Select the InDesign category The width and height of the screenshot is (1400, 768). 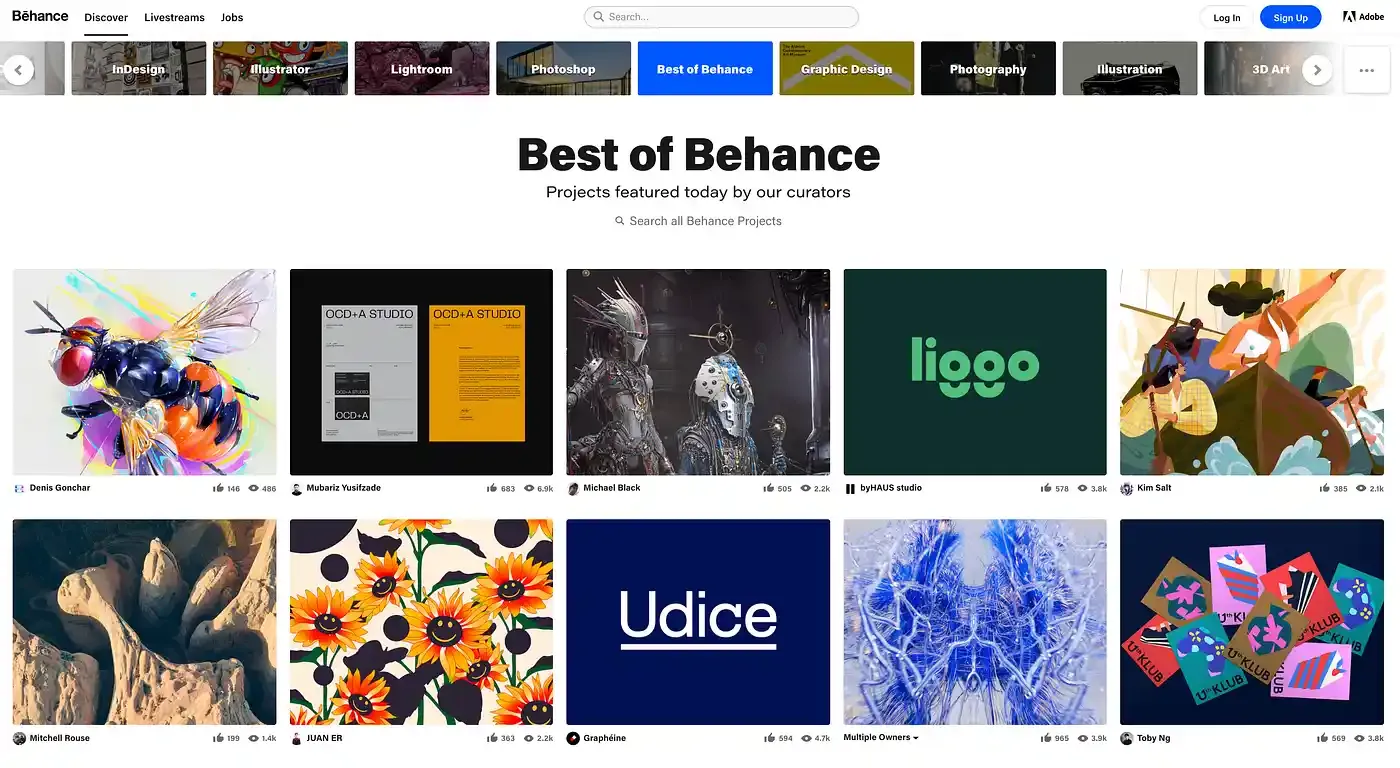(x=139, y=68)
